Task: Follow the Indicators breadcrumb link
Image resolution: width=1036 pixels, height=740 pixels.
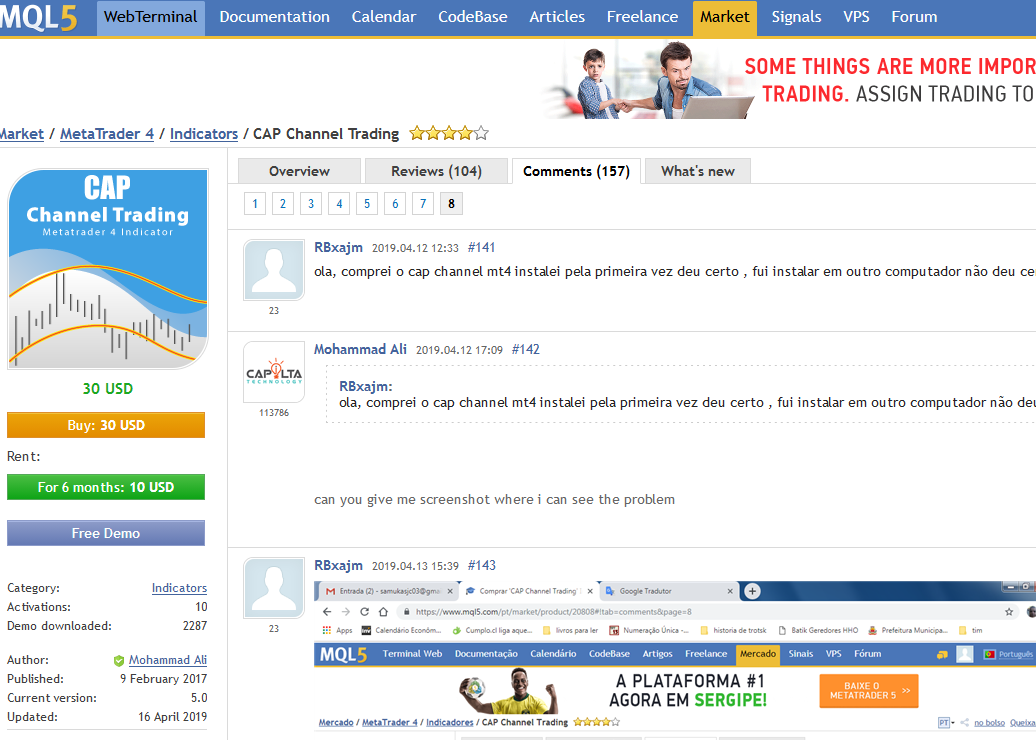Action: pyautogui.click(x=204, y=134)
